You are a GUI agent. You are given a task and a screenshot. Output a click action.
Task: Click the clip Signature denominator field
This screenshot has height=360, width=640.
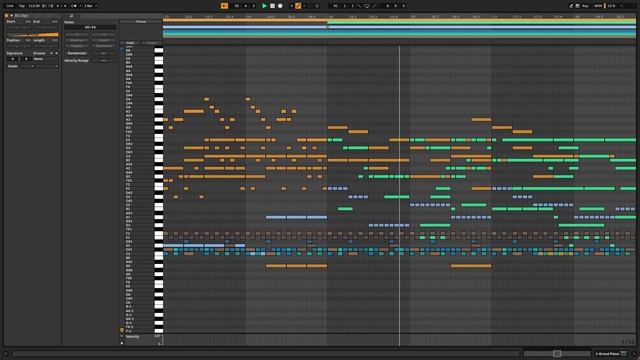(26, 59)
